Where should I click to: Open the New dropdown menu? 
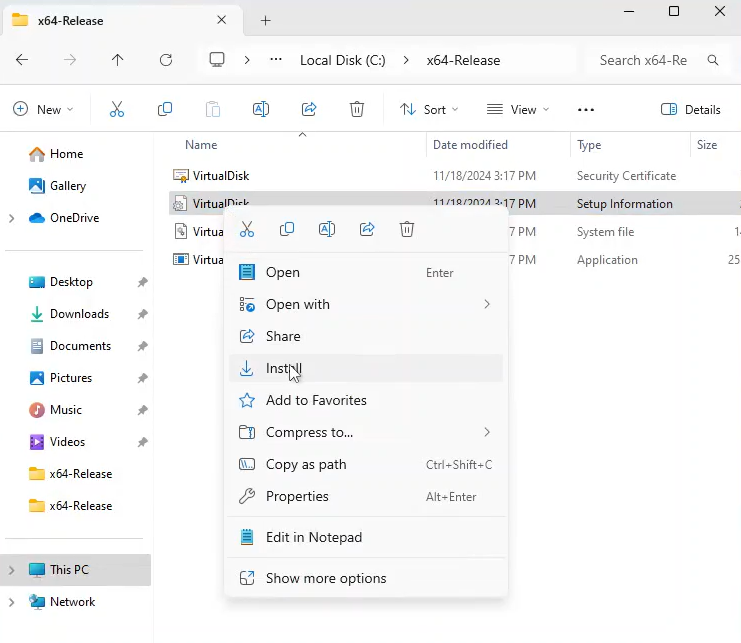pos(43,110)
